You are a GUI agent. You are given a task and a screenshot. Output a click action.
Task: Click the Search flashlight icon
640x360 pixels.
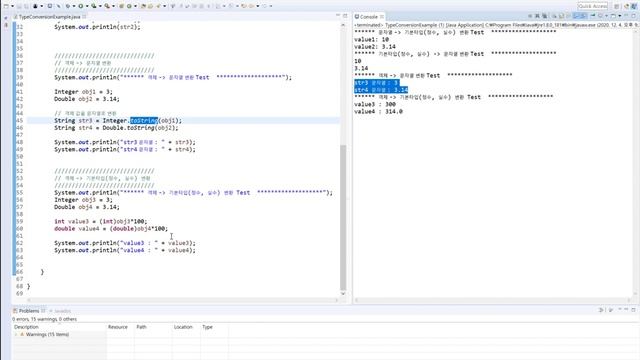pos(158,6)
